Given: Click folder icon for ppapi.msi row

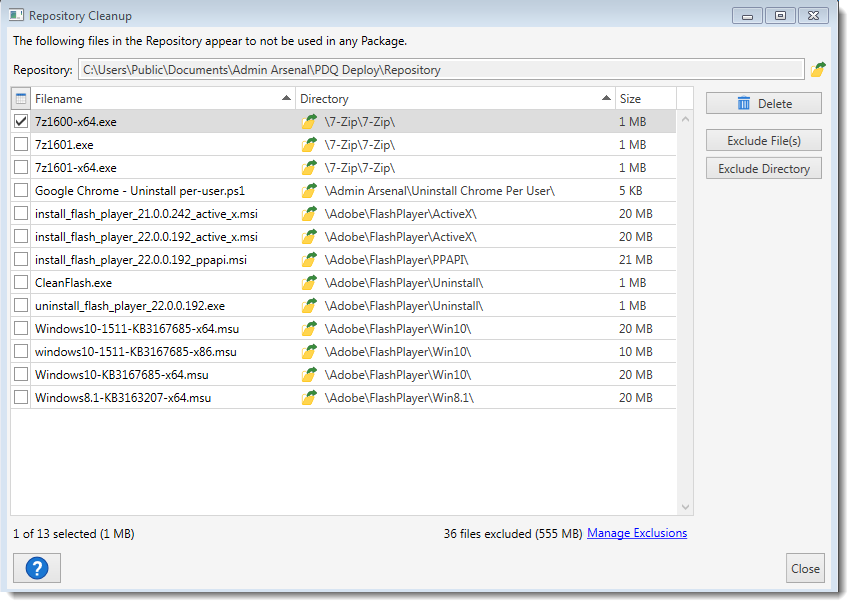Looking at the screenshot, I should pyautogui.click(x=309, y=260).
